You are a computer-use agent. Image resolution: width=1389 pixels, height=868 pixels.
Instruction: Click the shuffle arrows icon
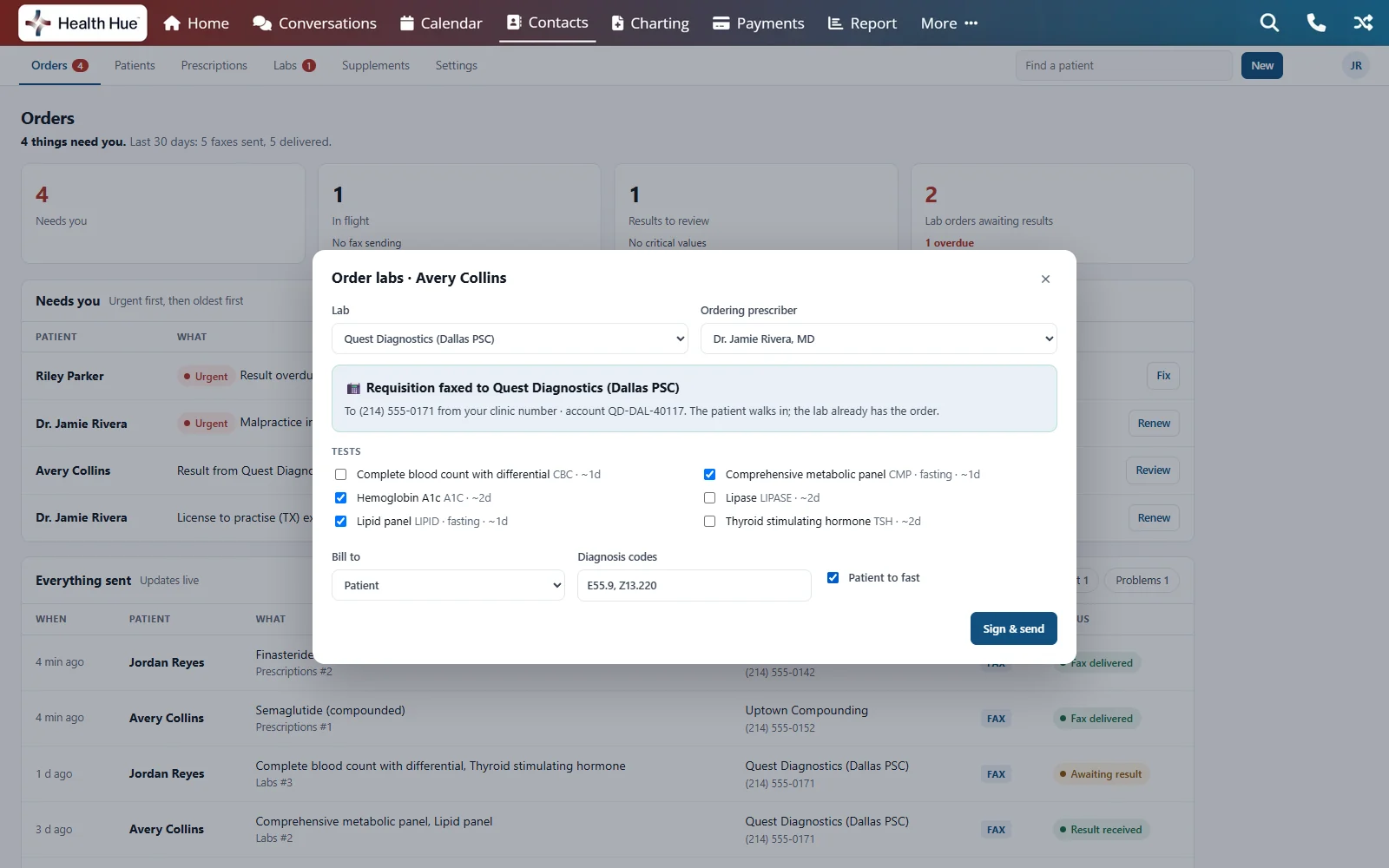[1363, 23]
